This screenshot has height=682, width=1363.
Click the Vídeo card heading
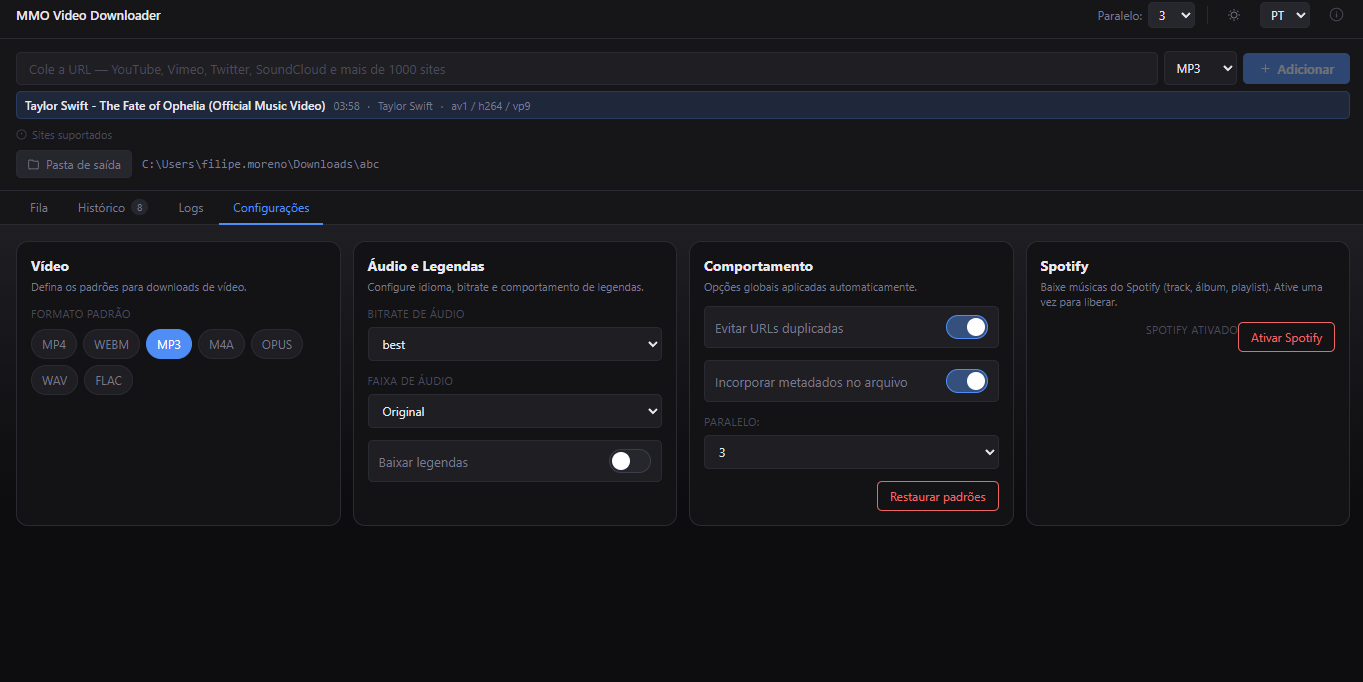(50, 266)
